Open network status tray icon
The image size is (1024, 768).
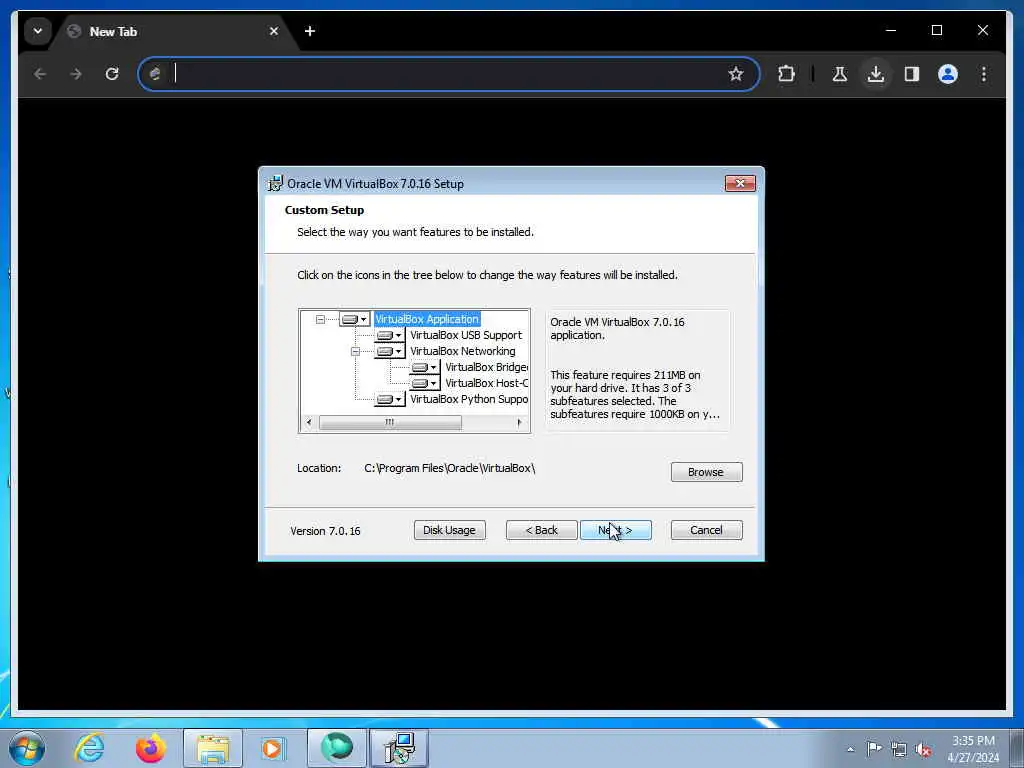(x=899, y=749)
